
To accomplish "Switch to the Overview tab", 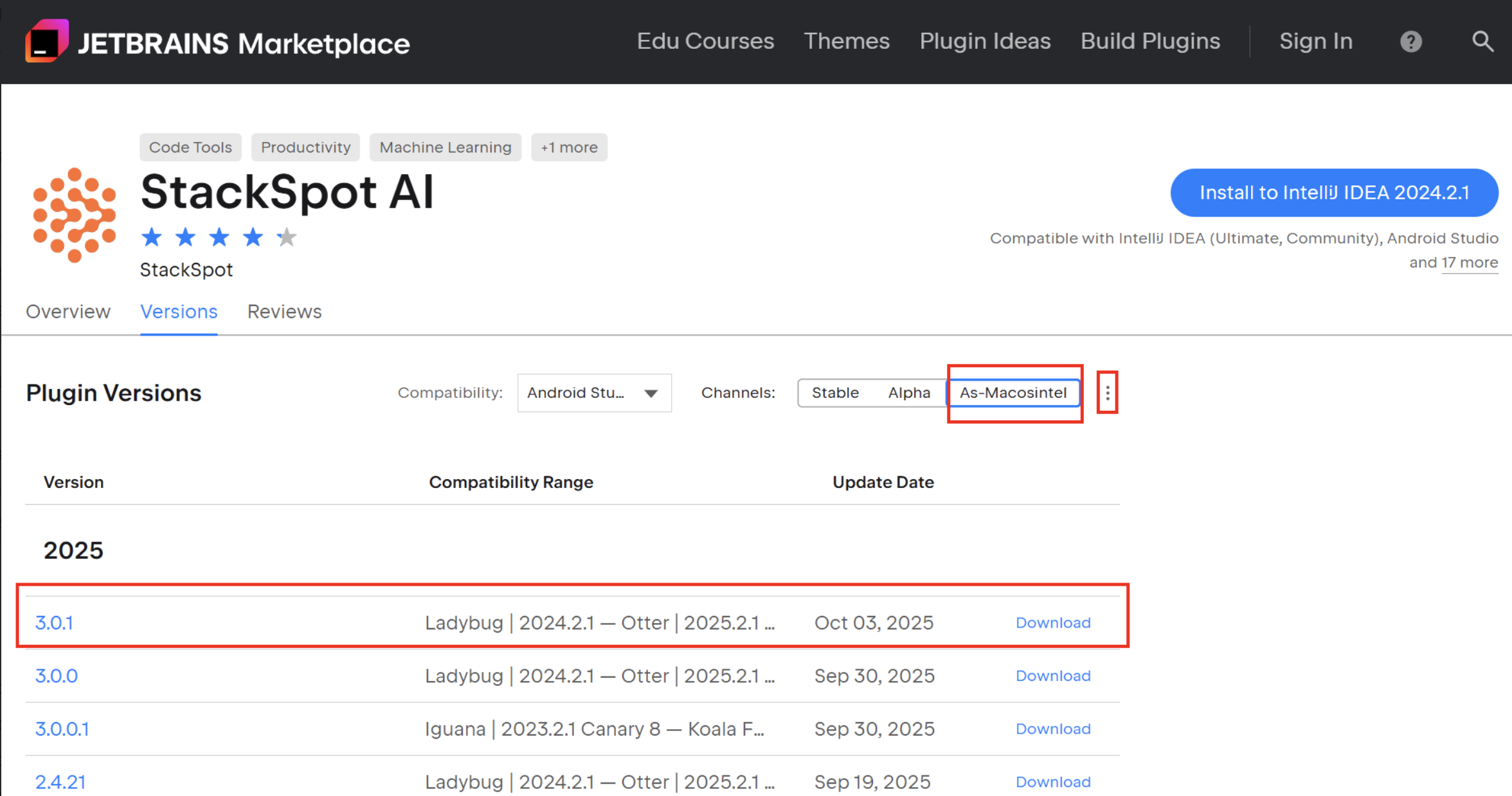I will coord(68,312).
